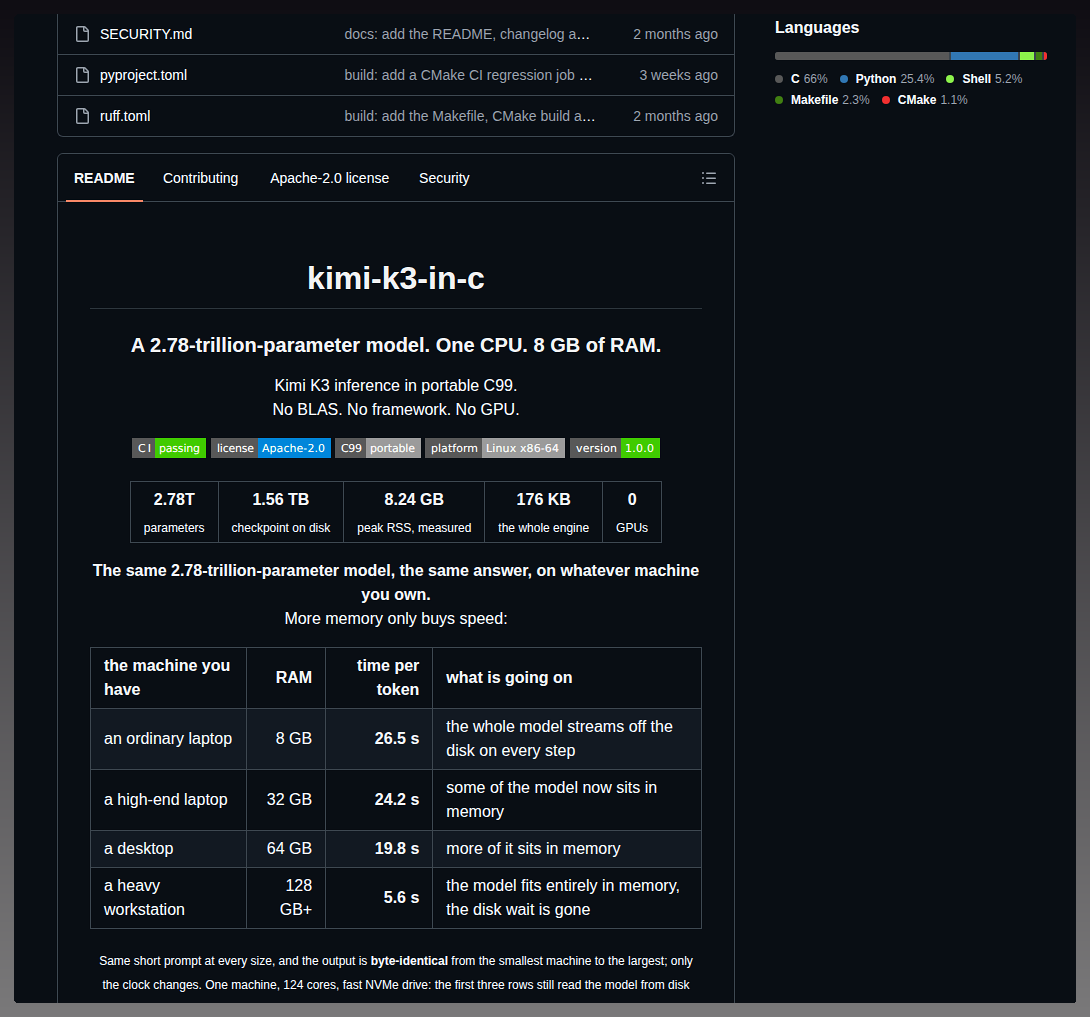Screen dimensions: 1090x1017
Task: Click the '2 months ago' timestamp for SECURITY.md
Action: tap(675, 34)
